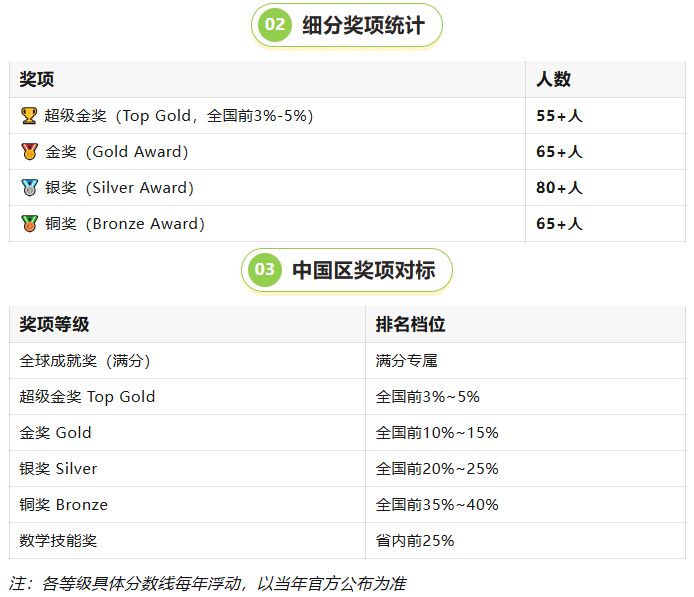Click the 全球成就奖（满分） row
Viewport: 694px width, 597px height.
347,361
